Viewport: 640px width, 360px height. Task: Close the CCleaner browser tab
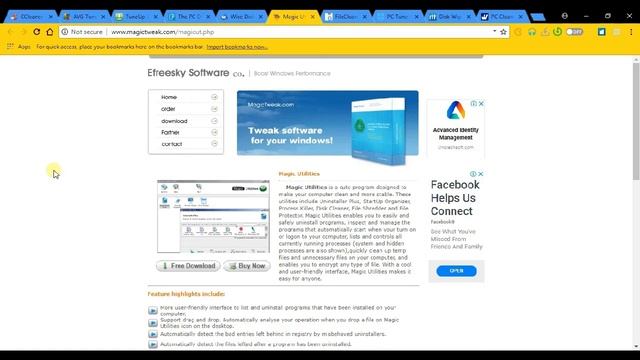click(51, 17)
